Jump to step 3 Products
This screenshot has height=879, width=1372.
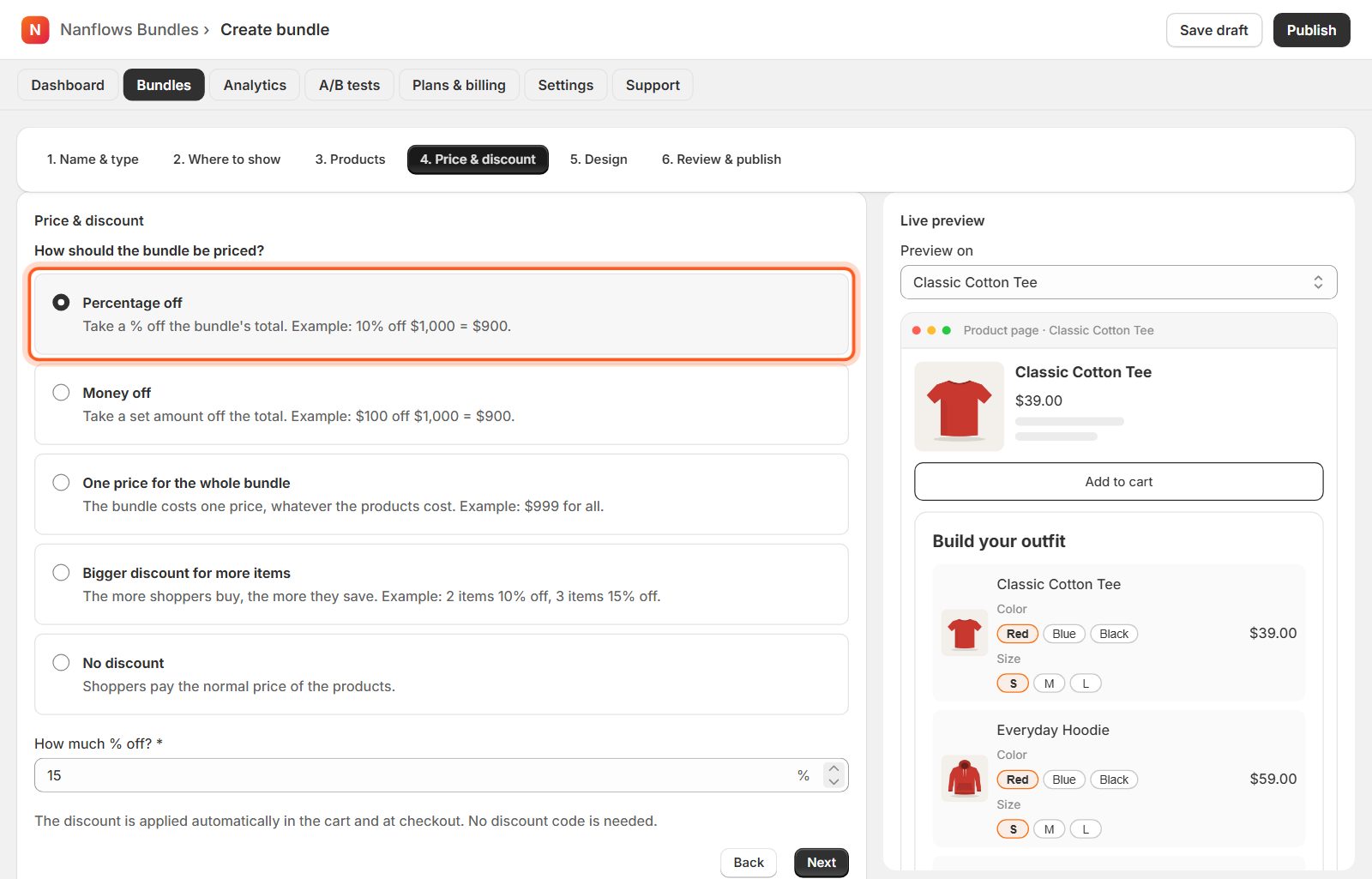[350, 160]
